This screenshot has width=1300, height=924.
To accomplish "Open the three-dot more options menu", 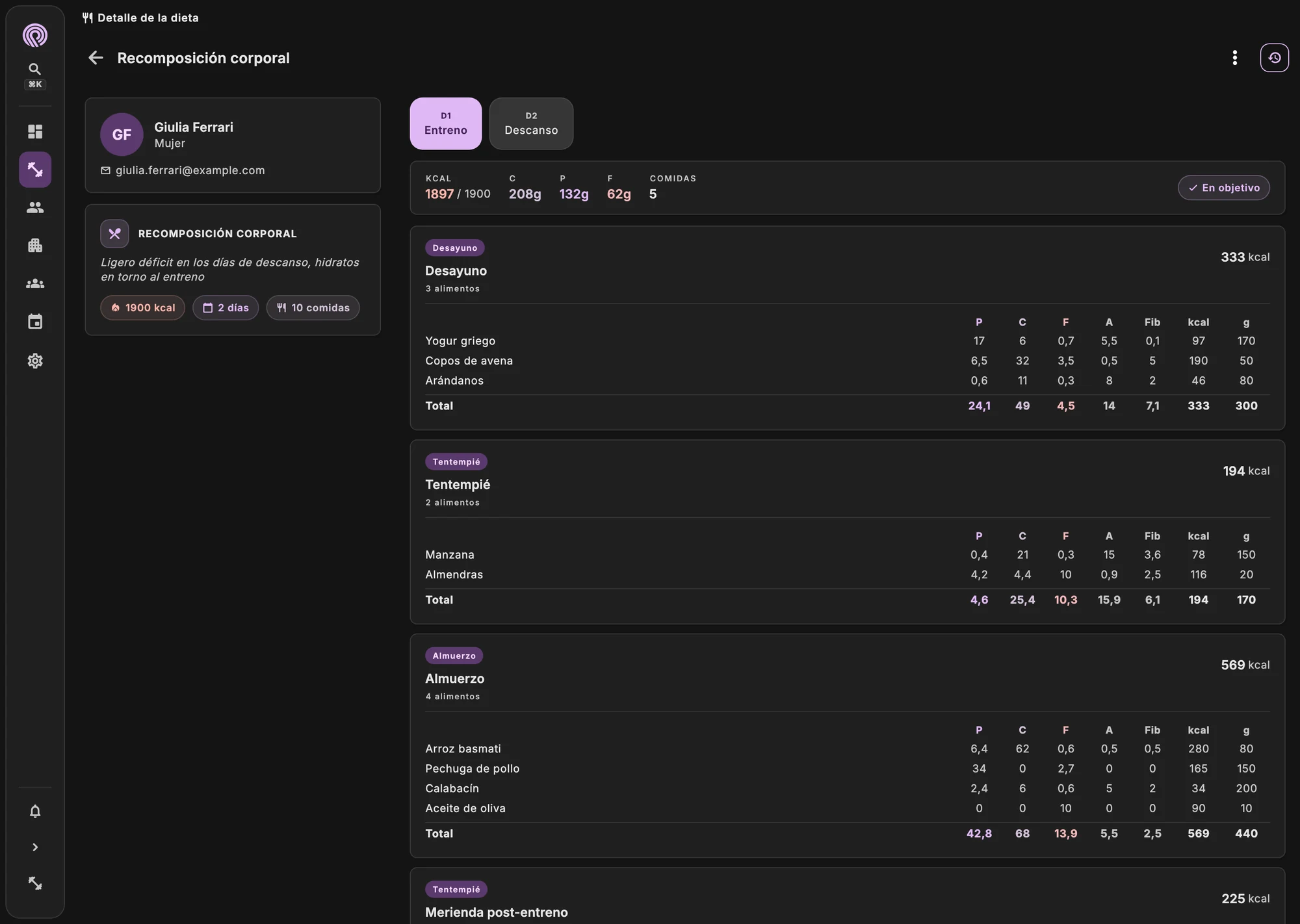I will [x=1234, y=58].
